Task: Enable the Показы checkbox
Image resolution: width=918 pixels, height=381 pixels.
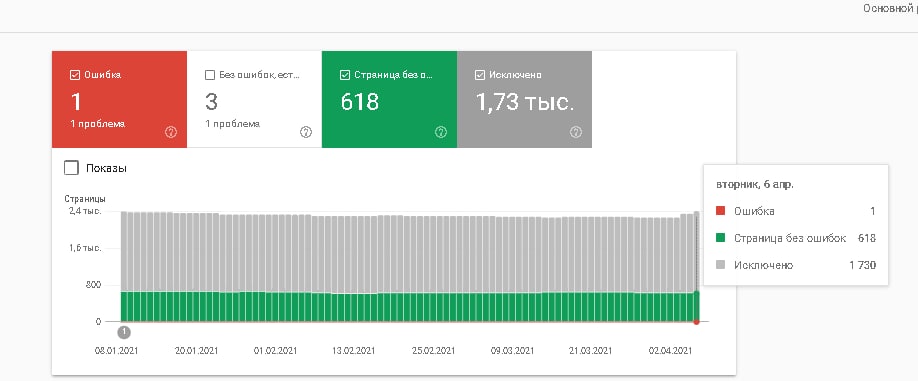Action: (71, 168)
